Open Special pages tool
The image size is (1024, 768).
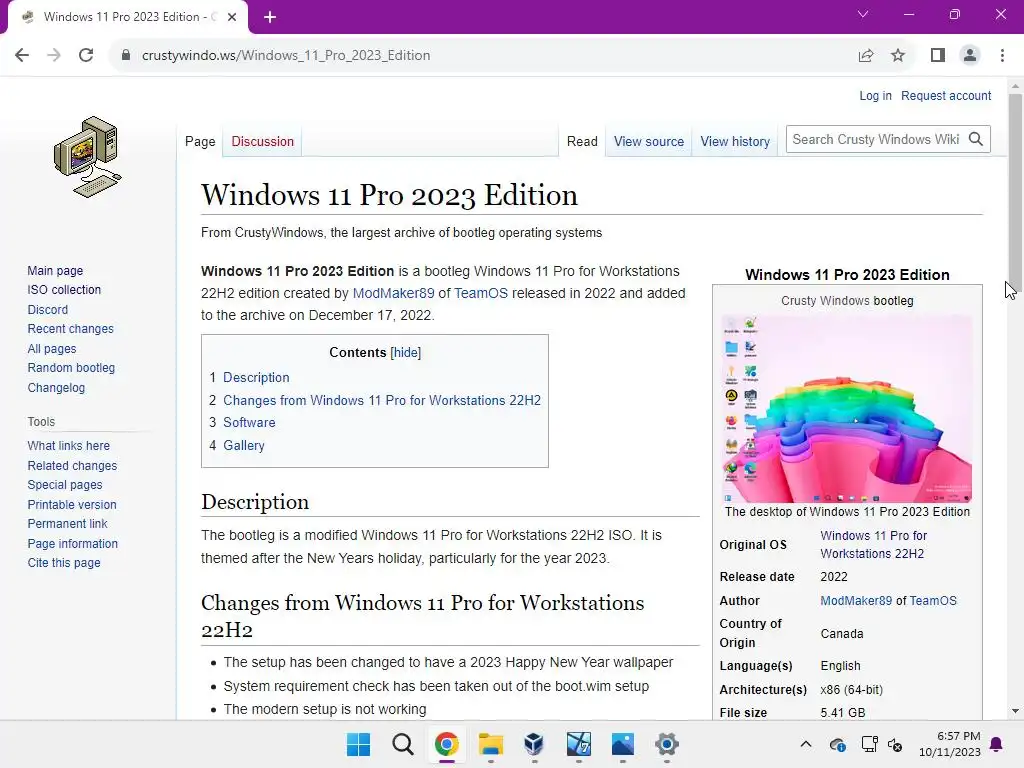coord(65,485)
